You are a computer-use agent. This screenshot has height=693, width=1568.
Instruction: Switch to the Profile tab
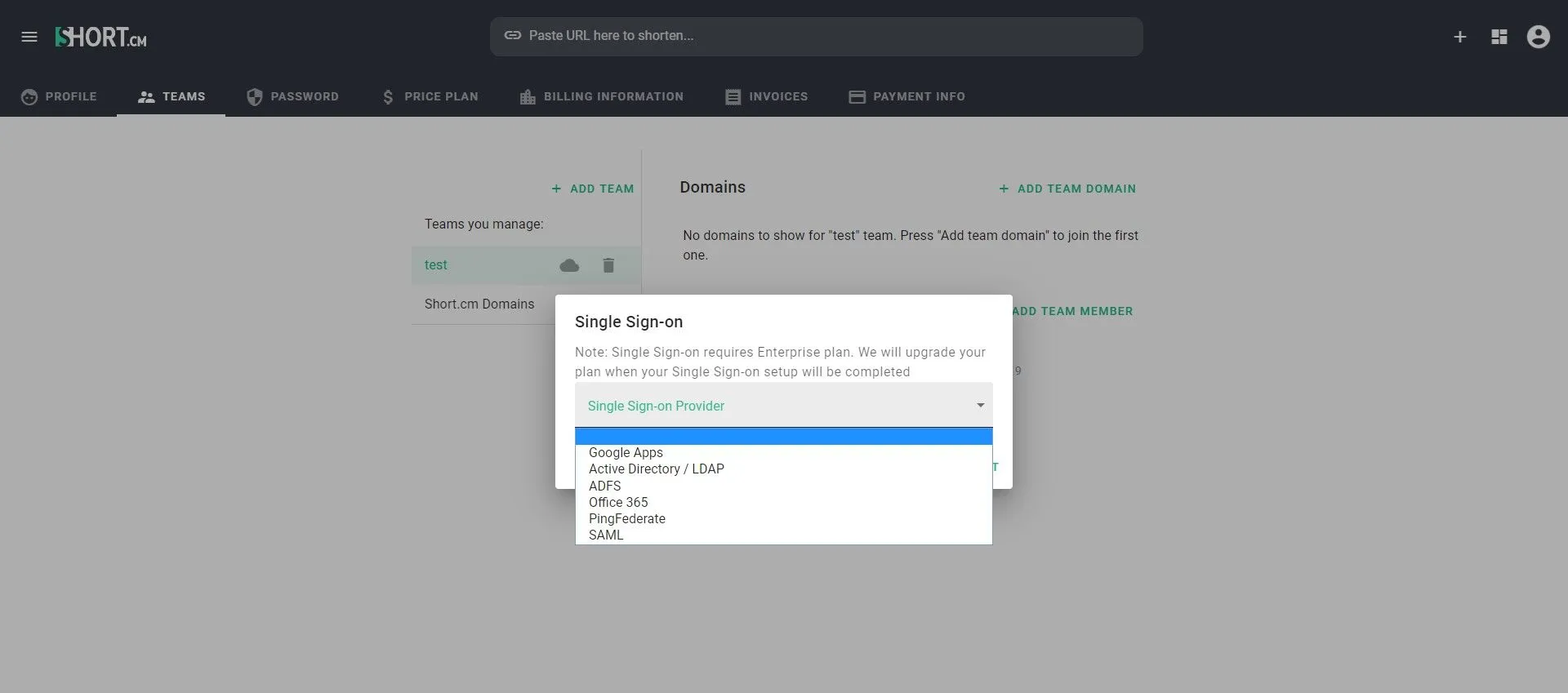coord(59,96)
